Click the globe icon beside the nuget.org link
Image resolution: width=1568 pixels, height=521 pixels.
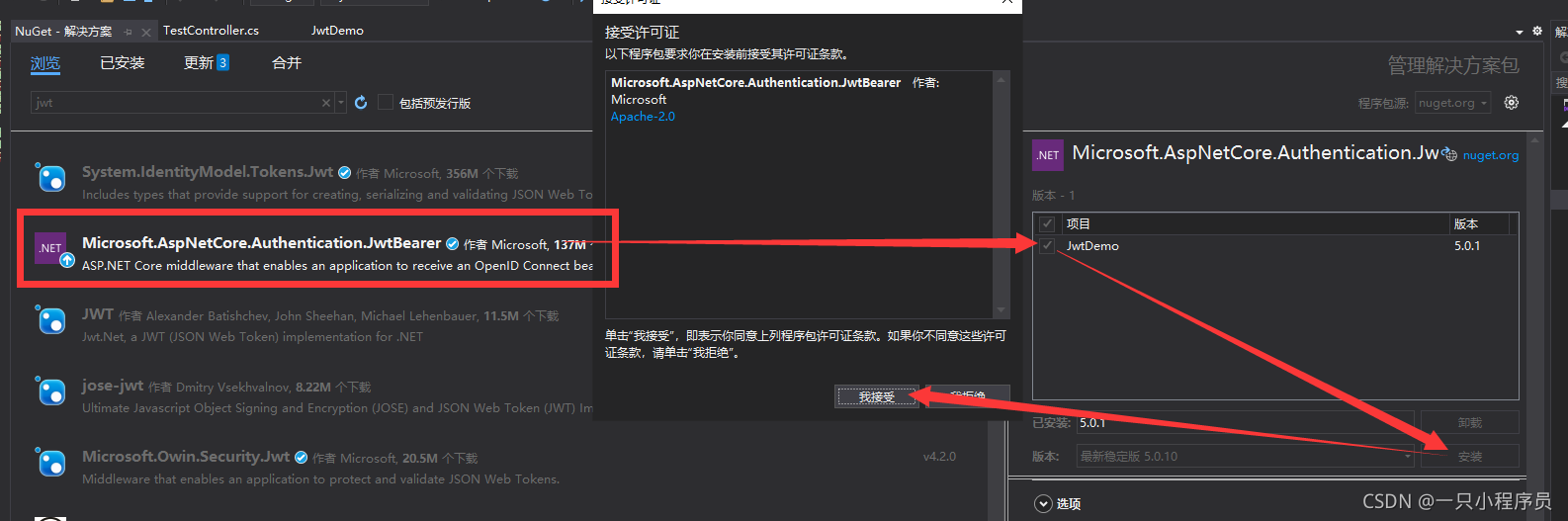[x=1450, y=154]
